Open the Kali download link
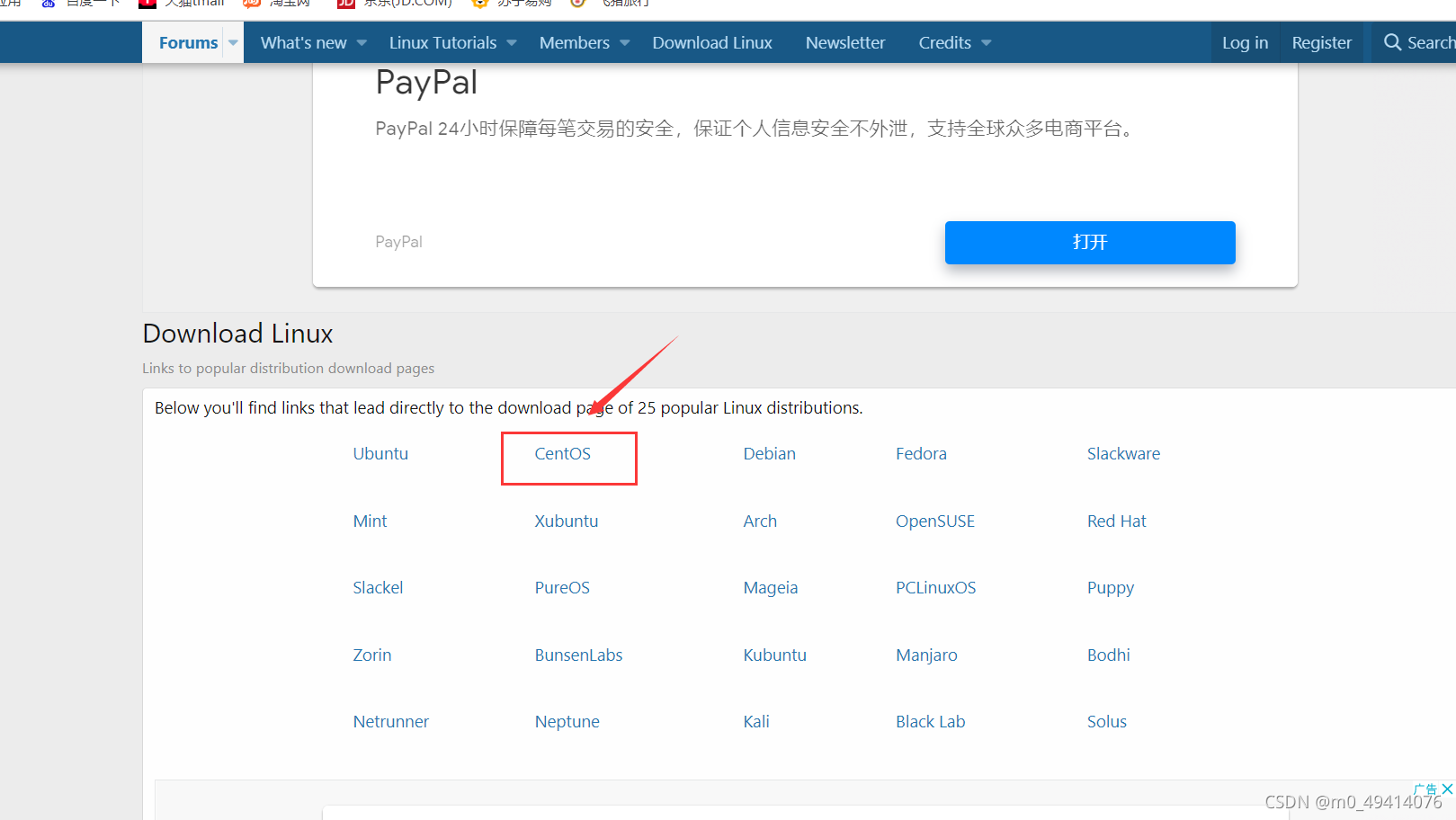This screenshot has width=1456, height=820. click(756, 722)
